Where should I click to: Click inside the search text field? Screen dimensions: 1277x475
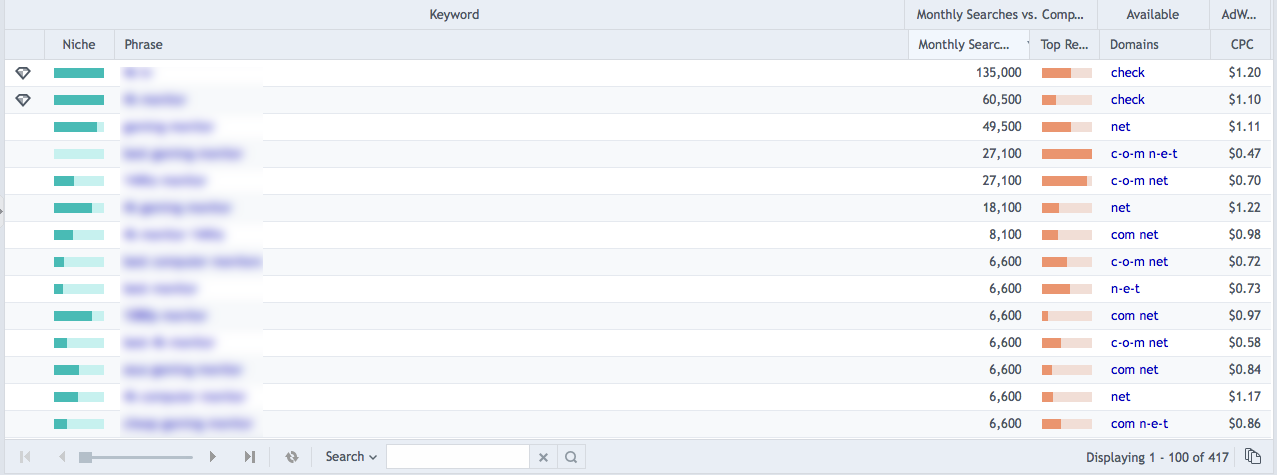(457, 457)
